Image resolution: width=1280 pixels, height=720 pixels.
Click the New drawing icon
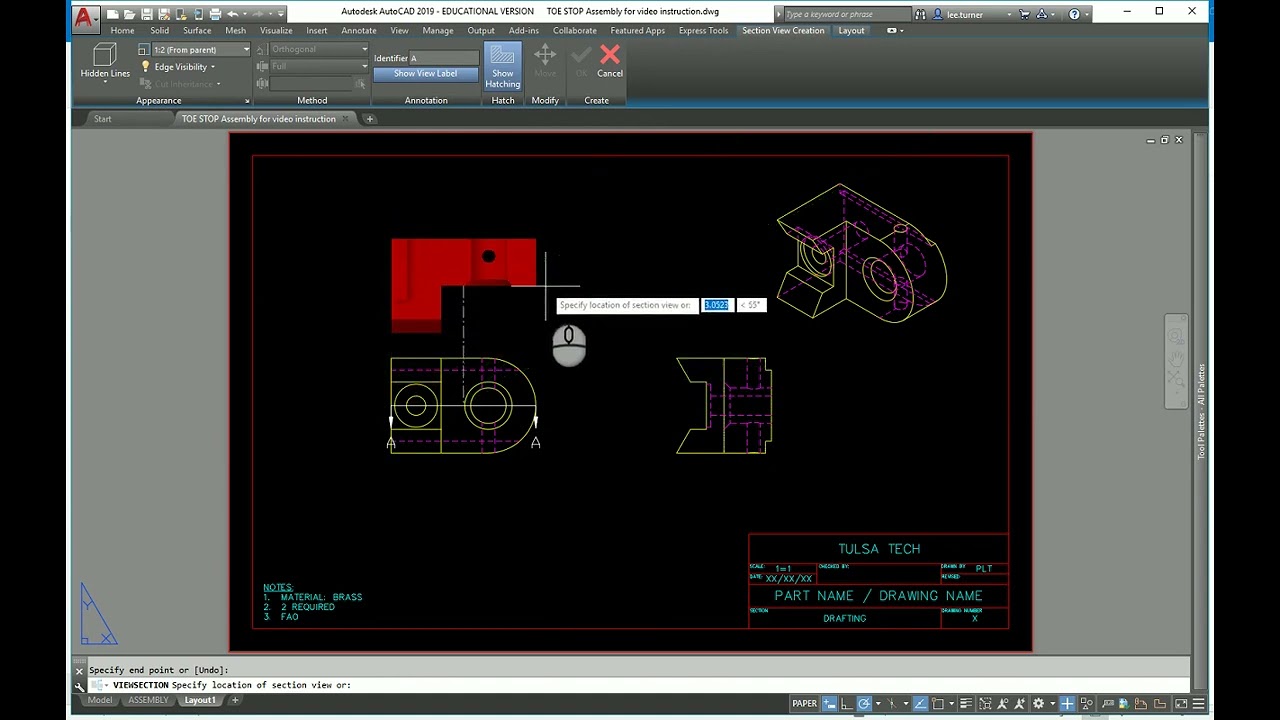coord(113,14)
